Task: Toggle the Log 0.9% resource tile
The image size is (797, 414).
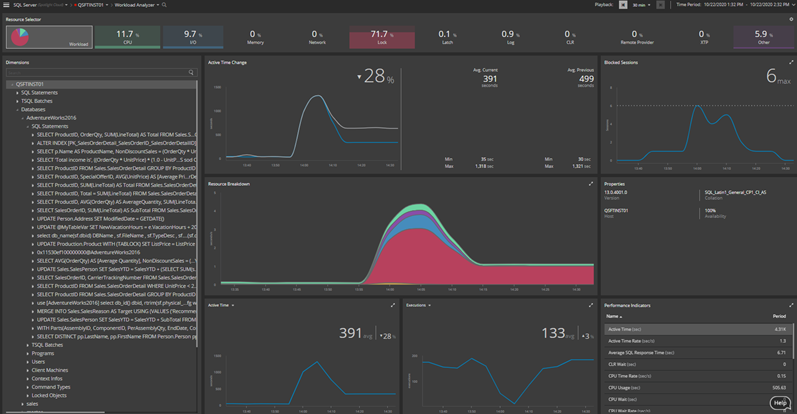Action: coord(510,37)
